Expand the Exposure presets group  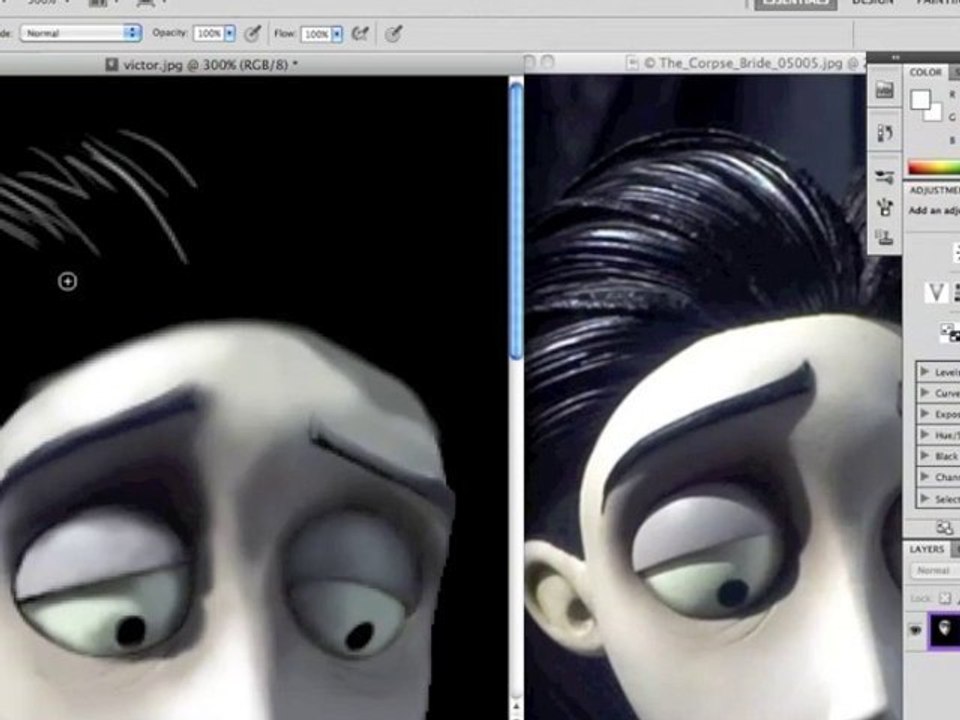(x=925, y=414)
